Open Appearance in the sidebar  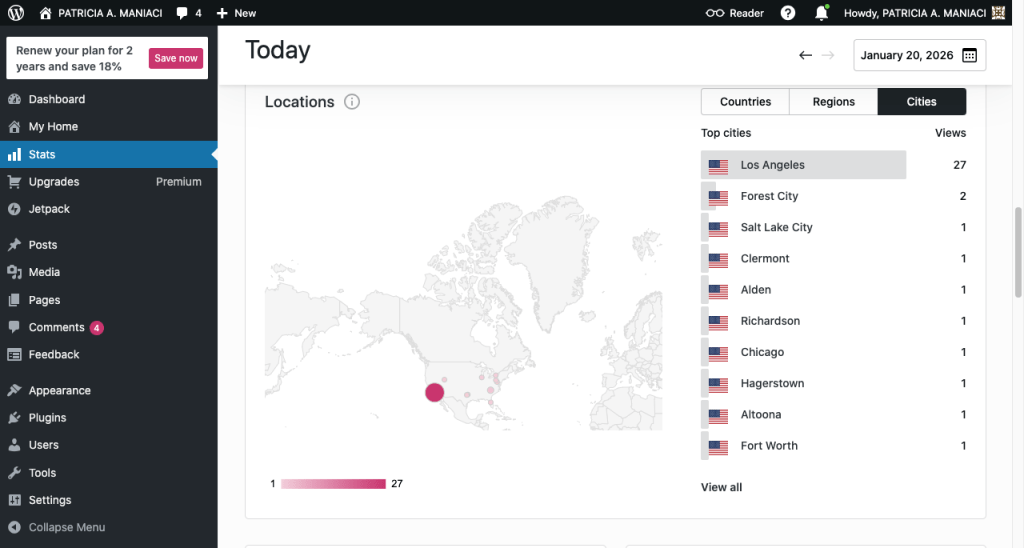tap(59, 391)
